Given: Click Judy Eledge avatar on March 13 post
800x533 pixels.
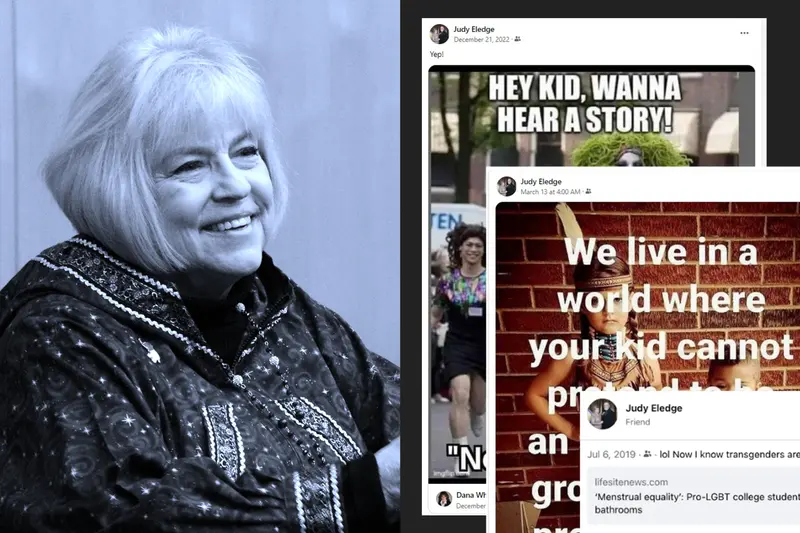Looking at the screenshot, I should 506,186.
